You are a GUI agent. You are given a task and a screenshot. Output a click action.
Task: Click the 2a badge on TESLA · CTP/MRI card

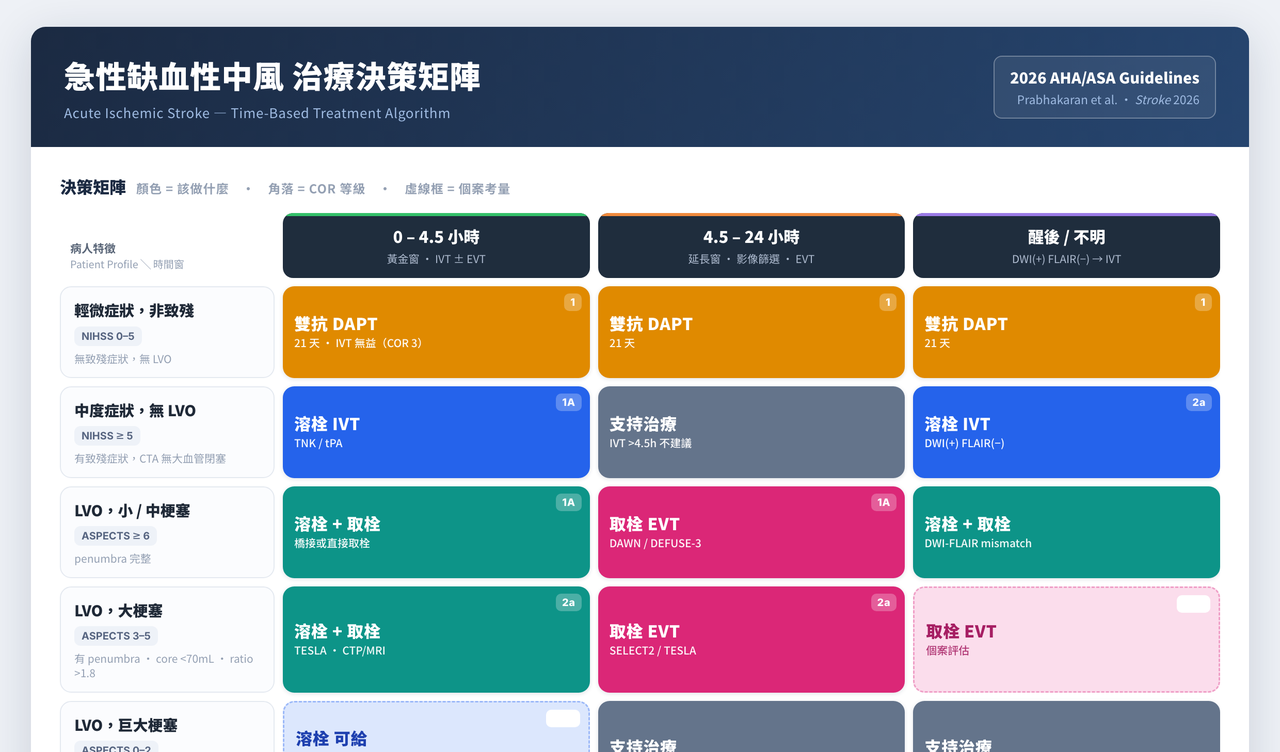pyautogui.click(x=568, y=602)
